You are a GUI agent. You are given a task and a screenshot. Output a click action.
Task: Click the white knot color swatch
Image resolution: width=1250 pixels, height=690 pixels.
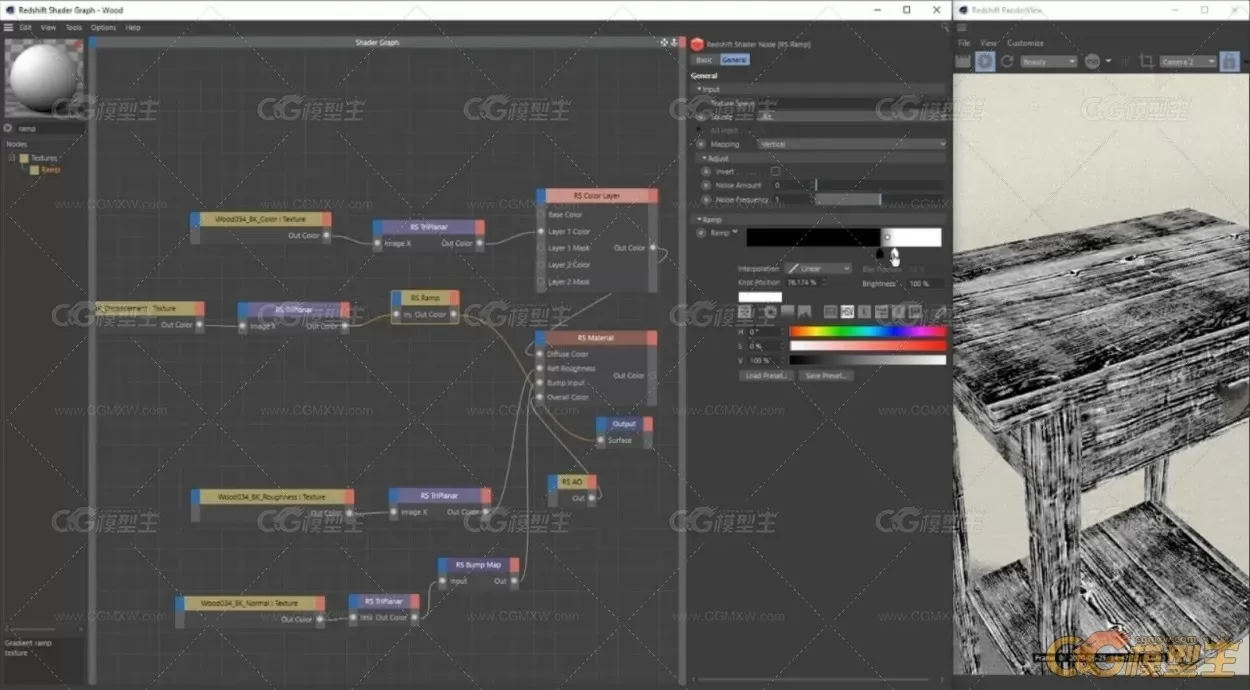pyautogui.click(x=760, y=297)
